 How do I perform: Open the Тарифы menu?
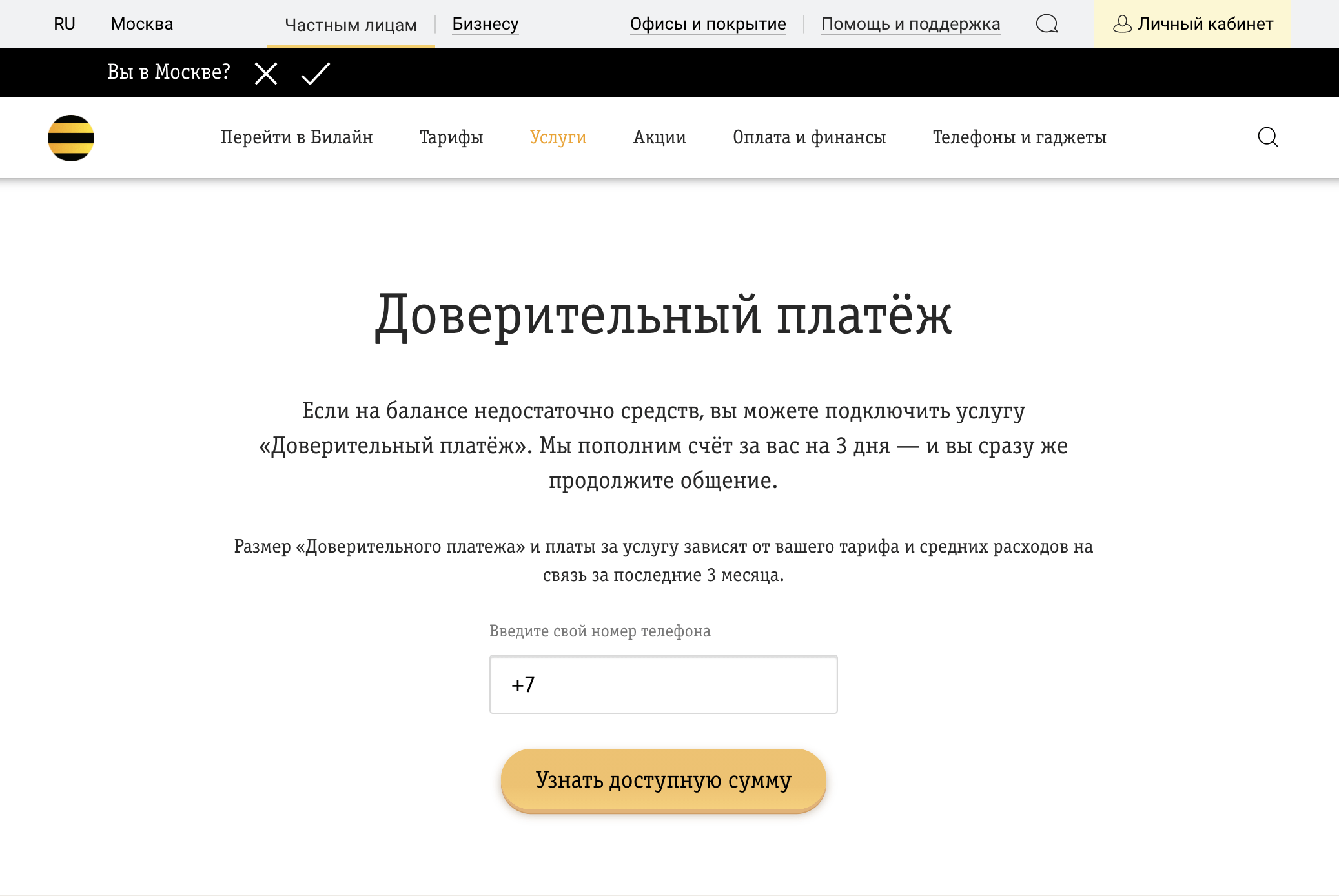[x=451, y=137]
